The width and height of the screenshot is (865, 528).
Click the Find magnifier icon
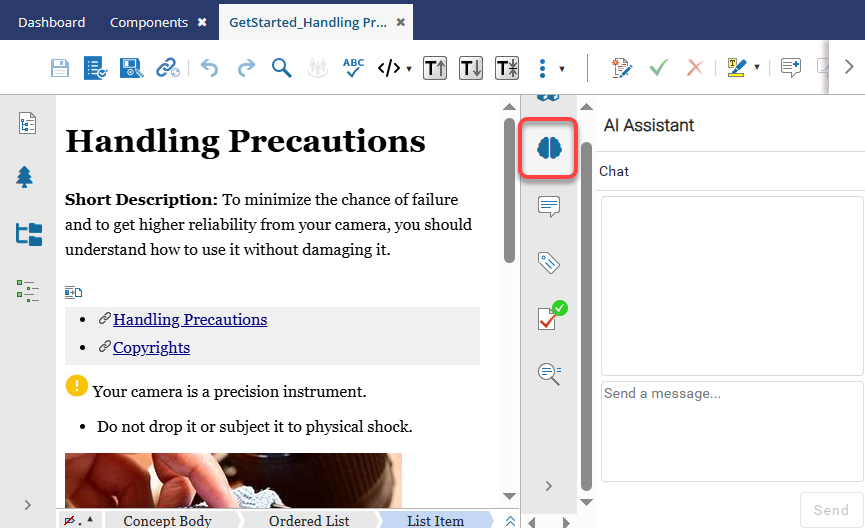click(282, 68)
